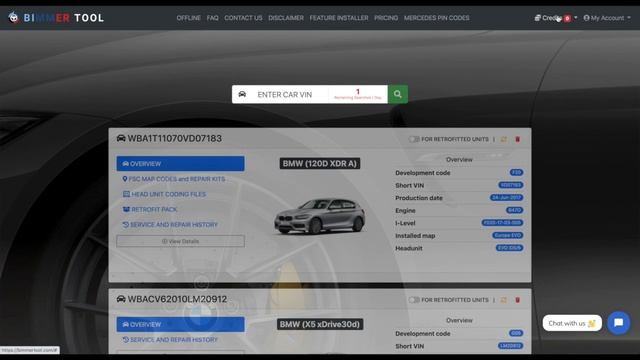Open the FAQ page

tap(212, 18)
